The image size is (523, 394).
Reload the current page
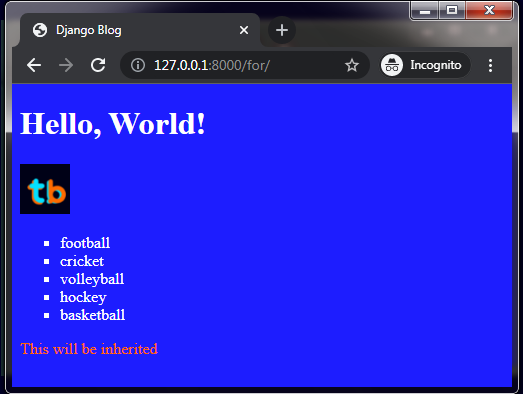(x=98, y=65)
